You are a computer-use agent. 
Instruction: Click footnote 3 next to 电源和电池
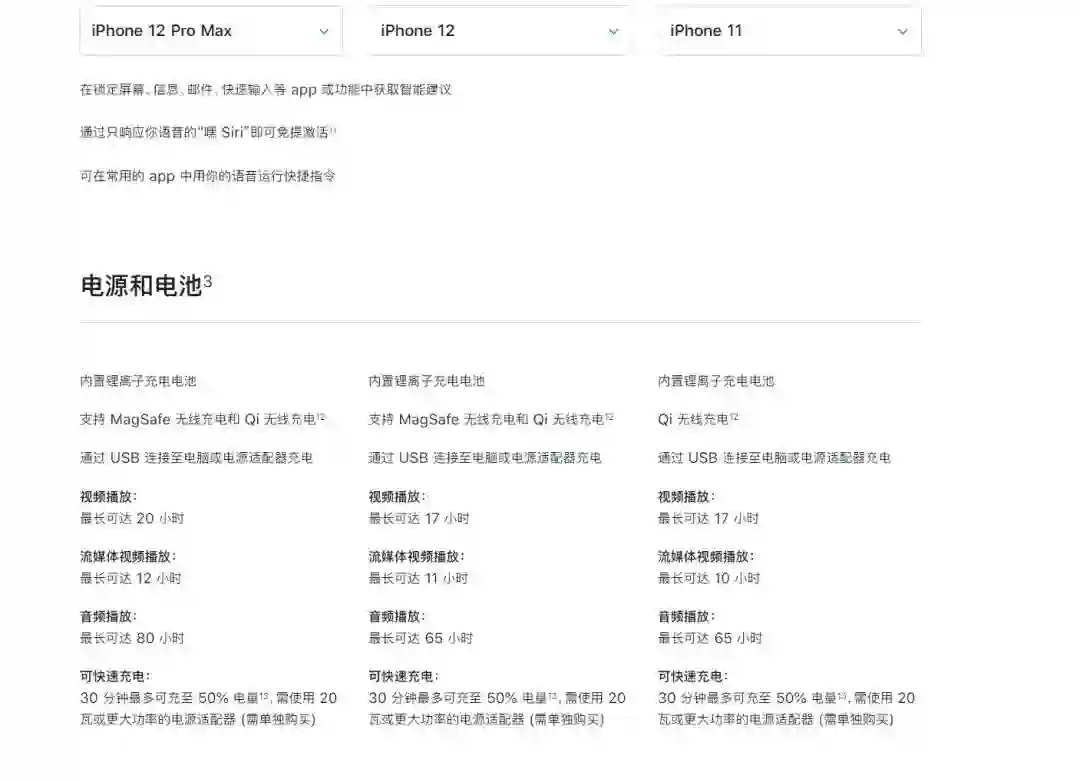click(208, 281)
